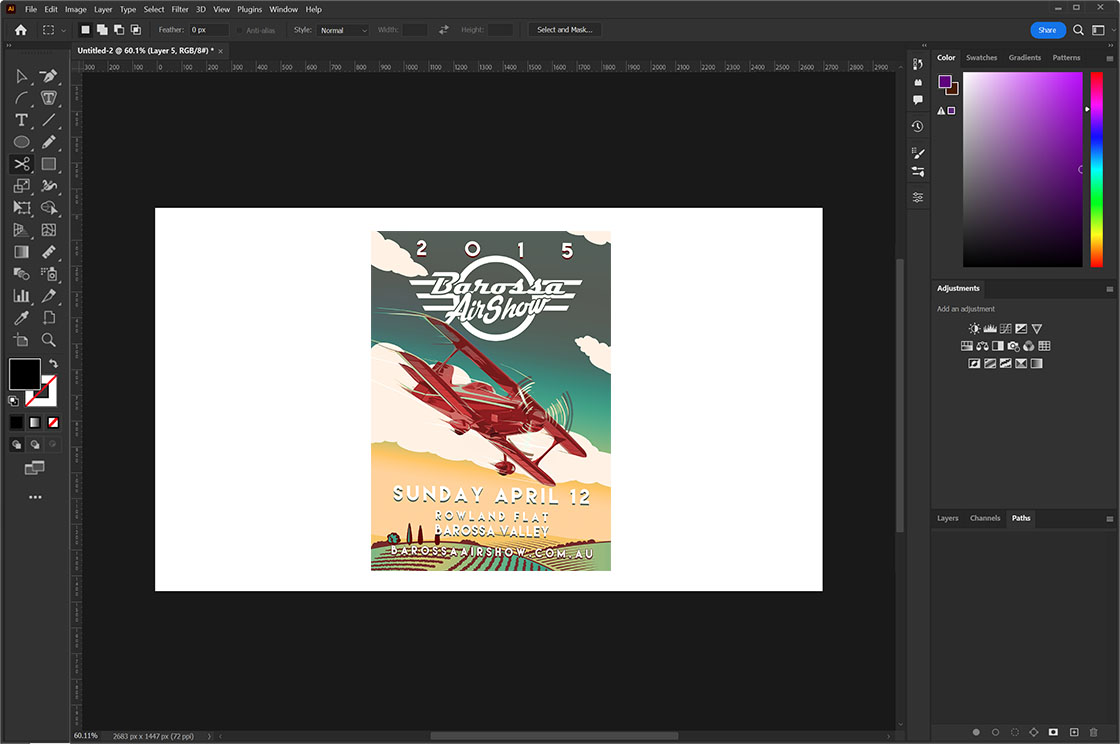This screenshot has width=1120, height=744.
Task: Open the Comments panel speech-bubble icon
Action: [x=918, y=100]
